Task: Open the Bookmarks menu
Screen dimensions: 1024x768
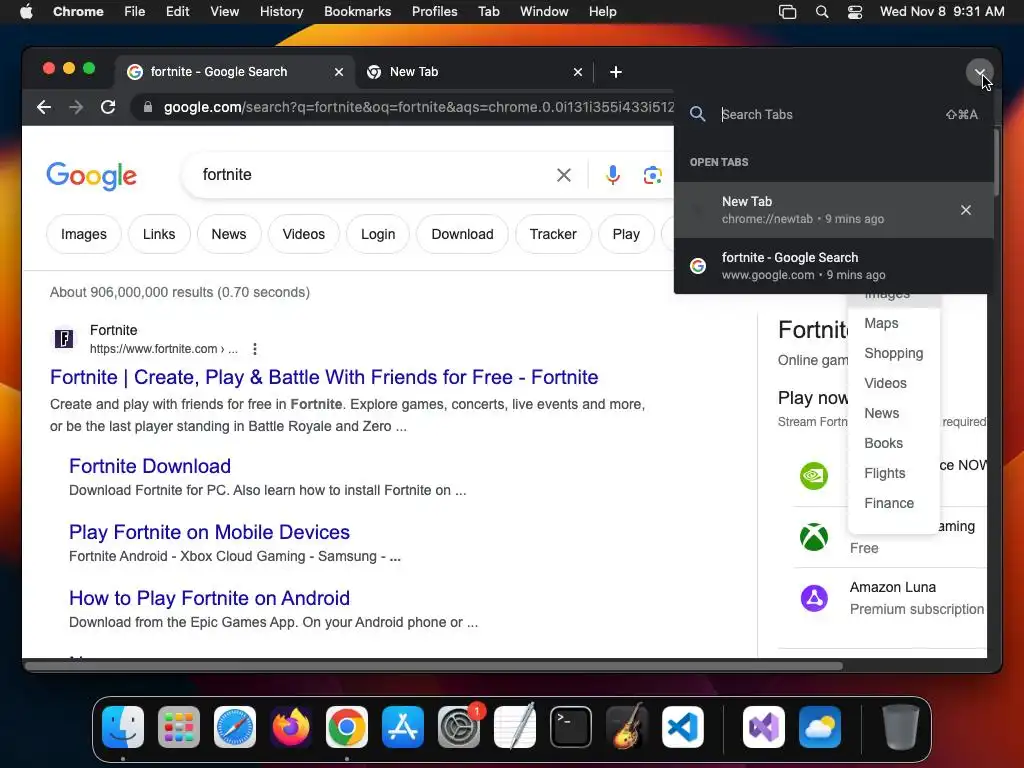Action: 357,12
